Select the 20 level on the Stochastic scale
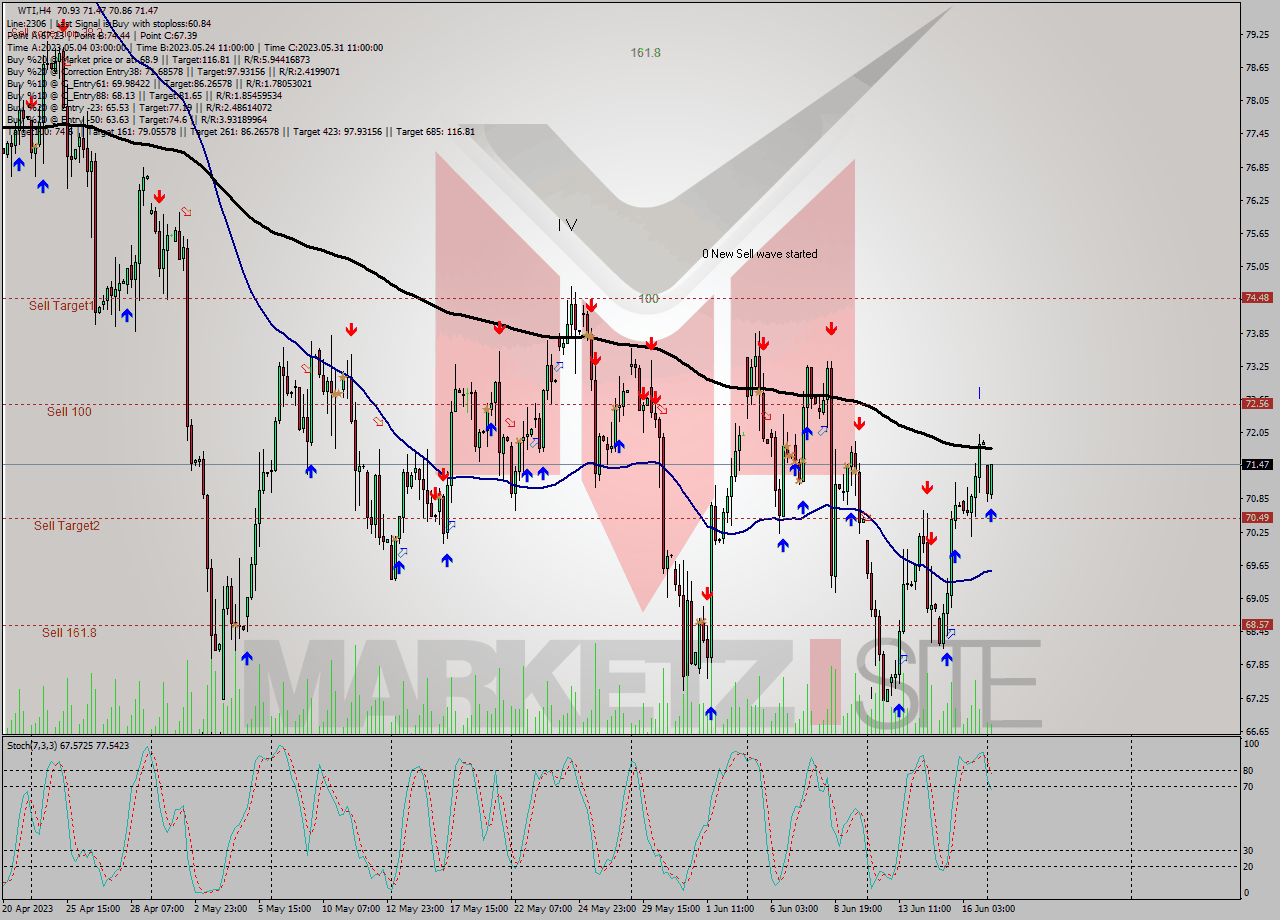Screen dimensions: 1280x920 pyautogui.click(x=1249, y=867)
